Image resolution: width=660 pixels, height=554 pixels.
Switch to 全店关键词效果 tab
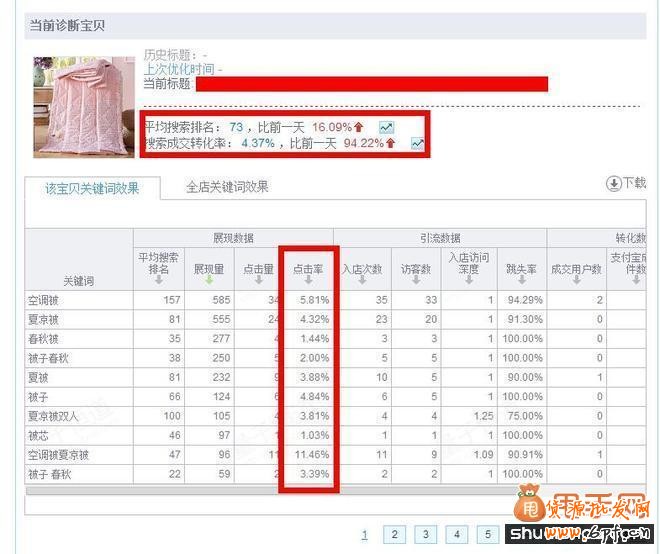pos(227,187)
